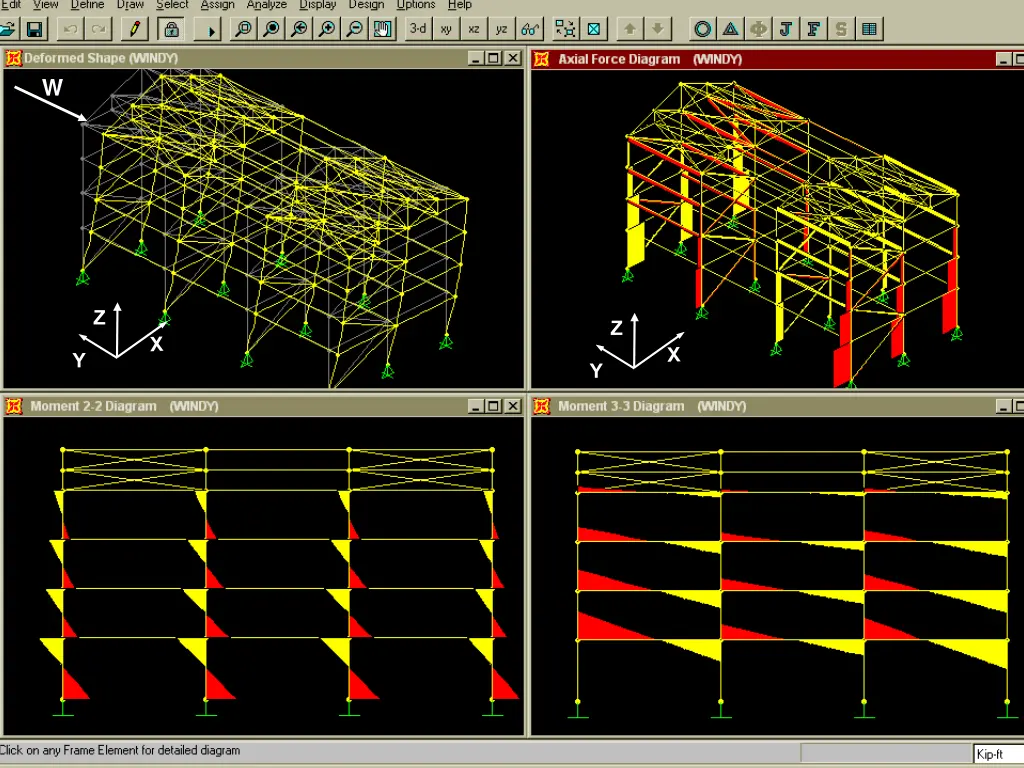The height and width of the screenshot is (768, 1024).
Task: Show the undeformed shape circle icon
Action: tap(703, 29)
